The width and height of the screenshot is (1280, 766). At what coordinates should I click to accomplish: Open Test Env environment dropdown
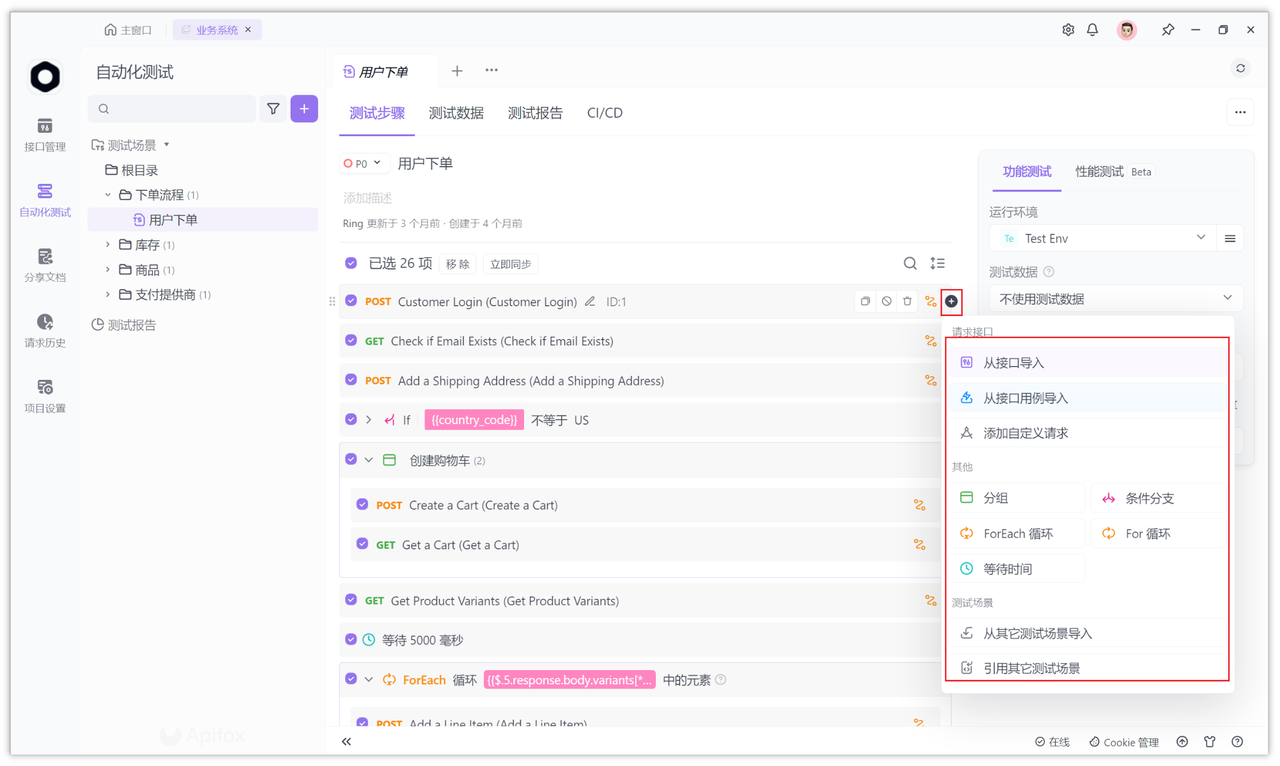point(1101,239)
